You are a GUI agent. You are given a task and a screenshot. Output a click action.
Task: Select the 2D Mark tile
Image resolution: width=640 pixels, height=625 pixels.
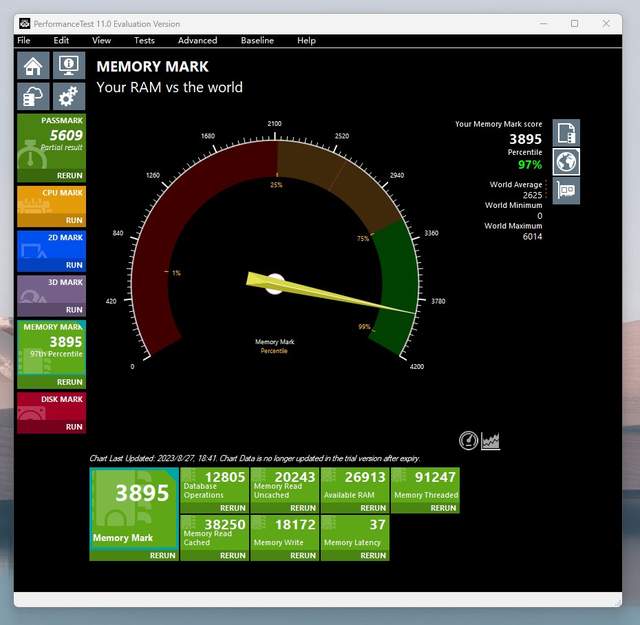[x=51, y=245]
